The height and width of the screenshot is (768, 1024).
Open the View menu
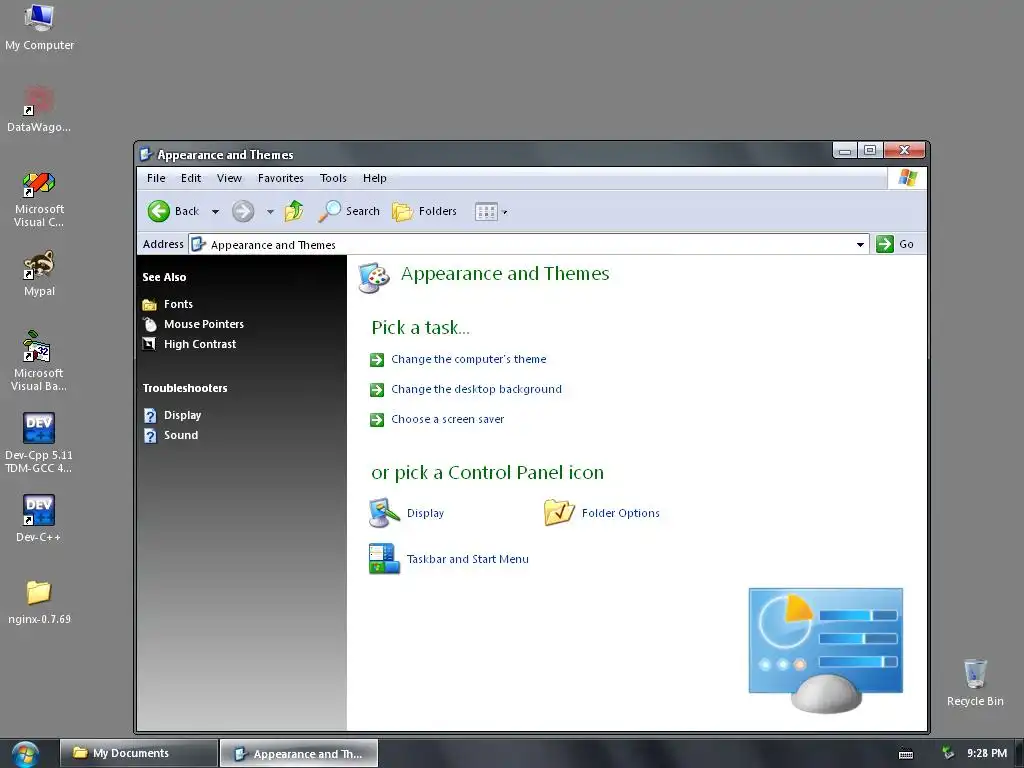[229, 178]
